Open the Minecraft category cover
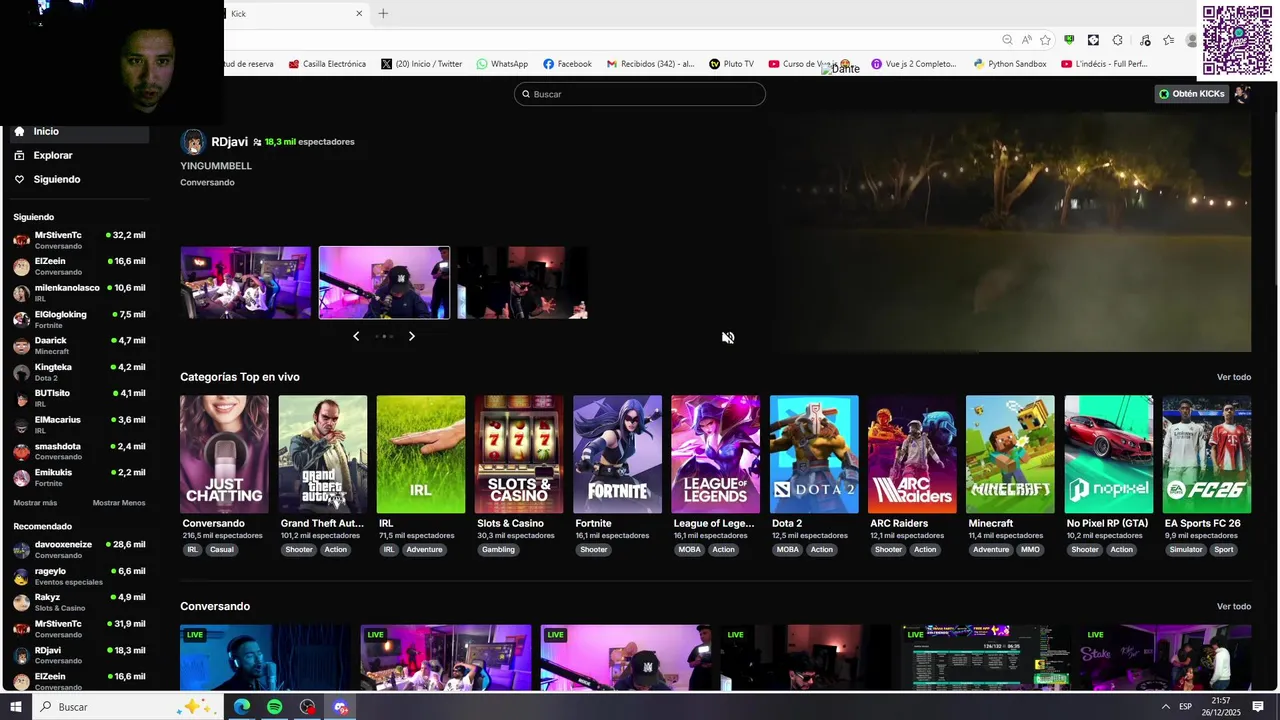1280x720 pixels. [1010, 454]
